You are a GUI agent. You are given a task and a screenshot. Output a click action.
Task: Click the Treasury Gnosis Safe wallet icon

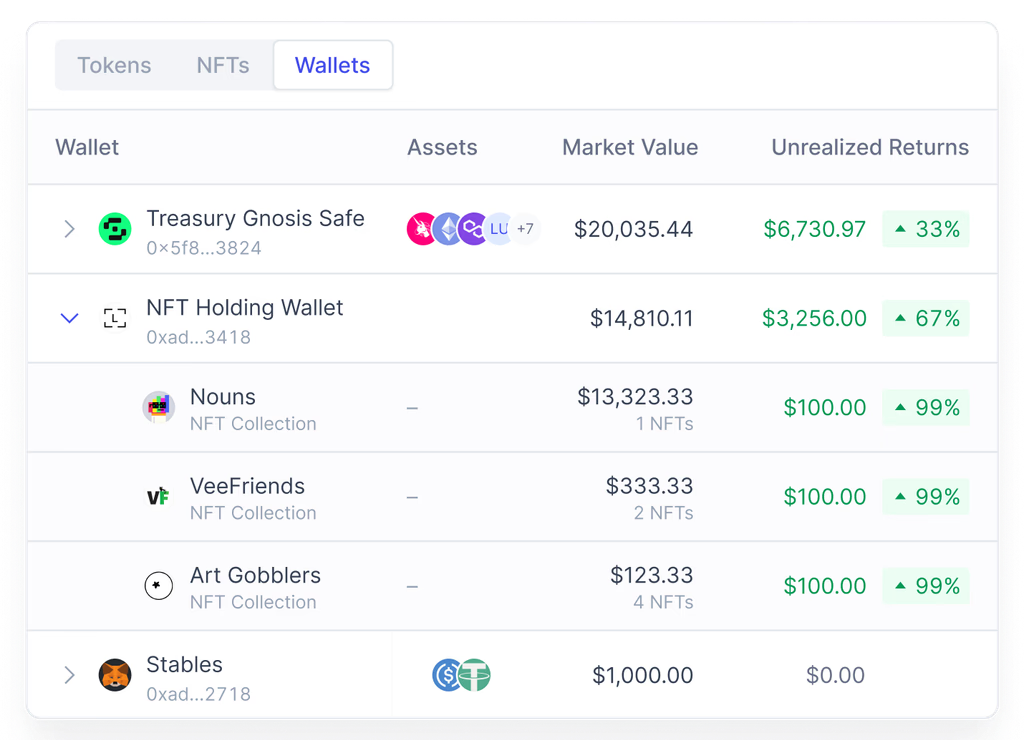115,228
